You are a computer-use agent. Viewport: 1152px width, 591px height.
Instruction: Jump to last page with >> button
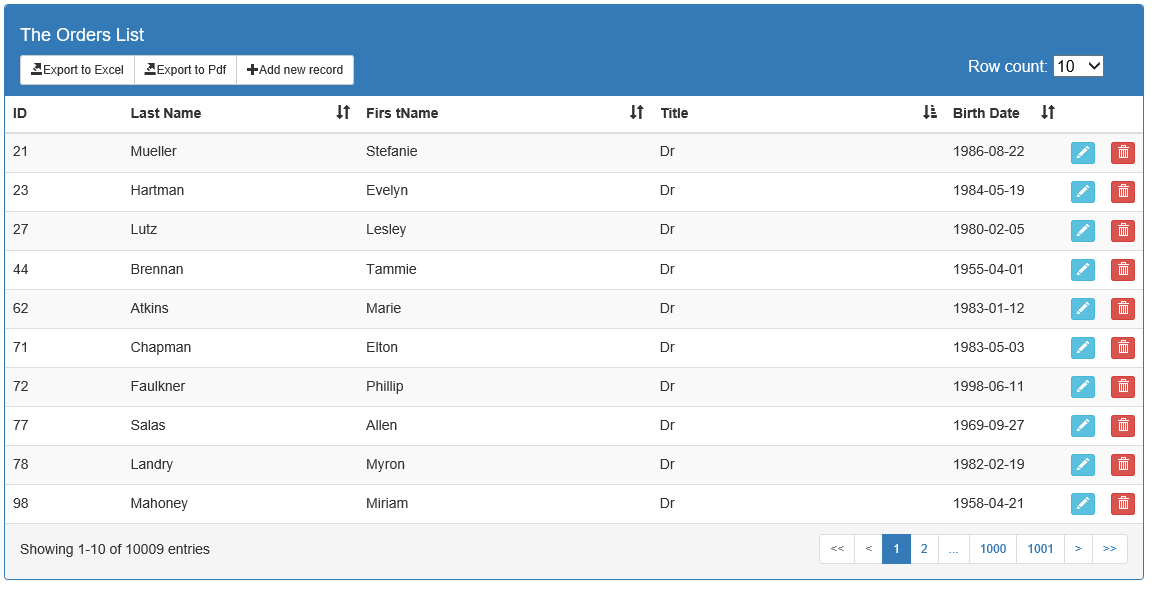tap(1109, 549)
